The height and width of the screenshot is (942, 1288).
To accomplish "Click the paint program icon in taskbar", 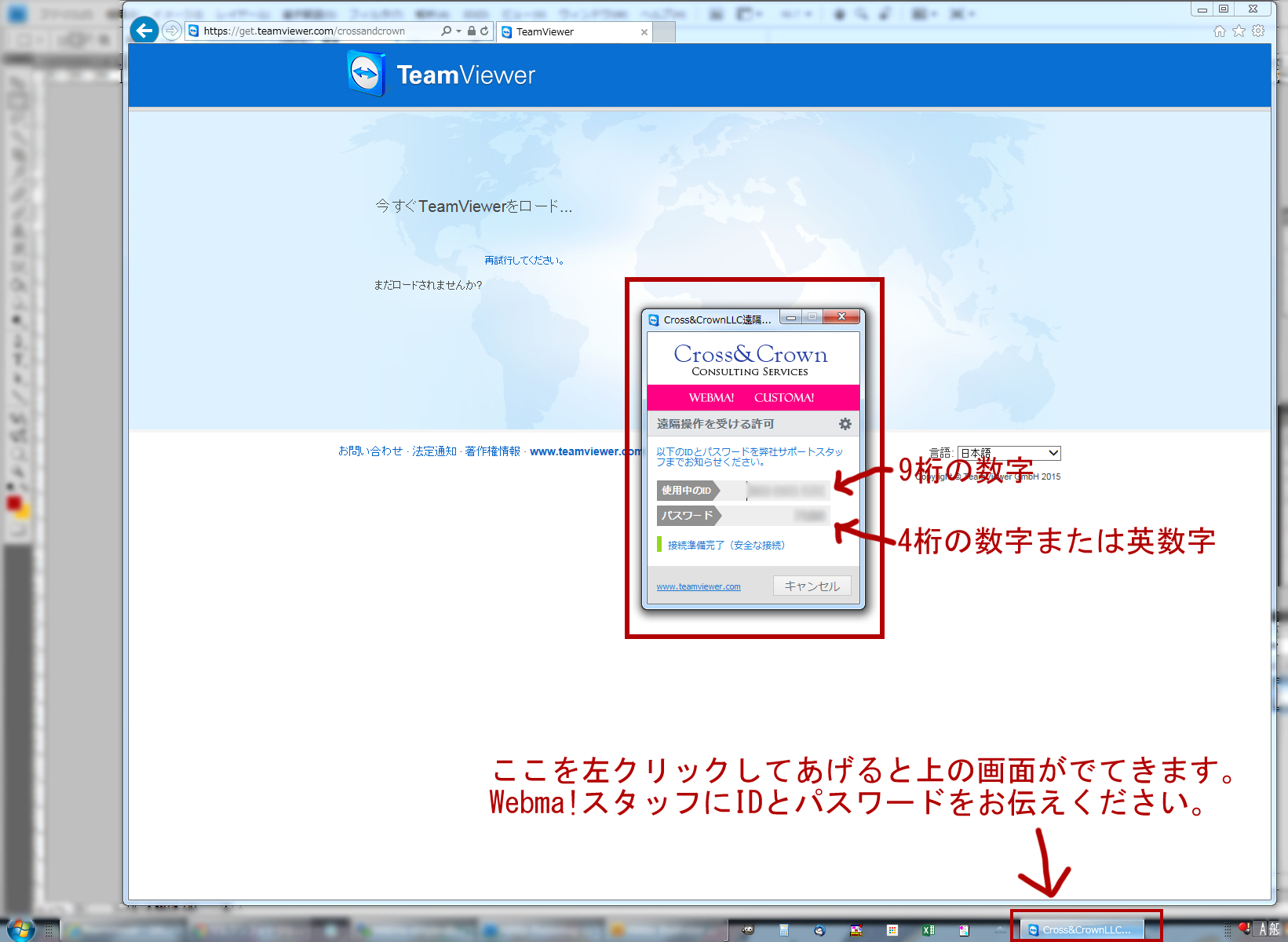I will point(856,930).
